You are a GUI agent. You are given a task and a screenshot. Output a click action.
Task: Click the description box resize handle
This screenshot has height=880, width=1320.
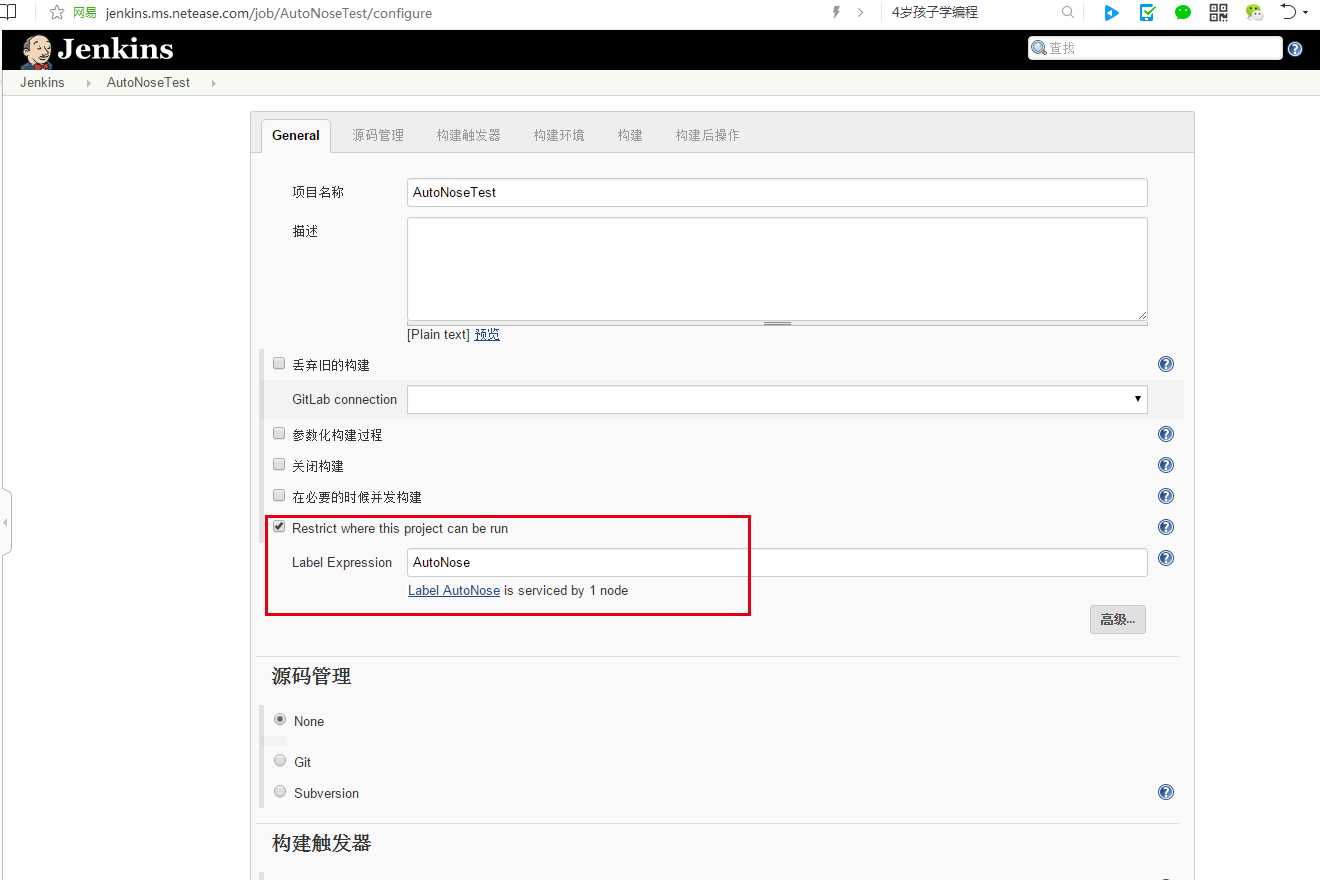(777, 323)
